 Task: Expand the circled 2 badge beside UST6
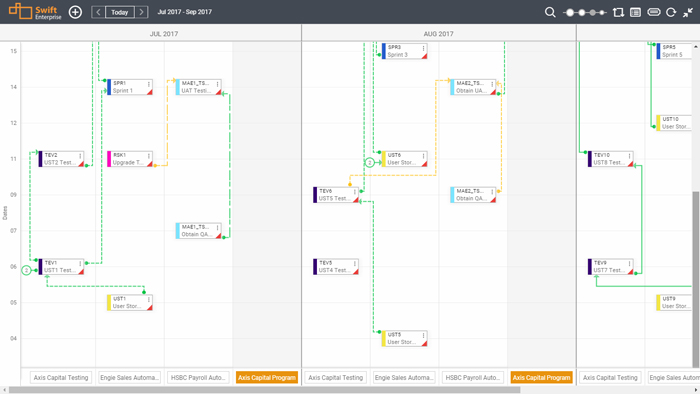point(370,163)
